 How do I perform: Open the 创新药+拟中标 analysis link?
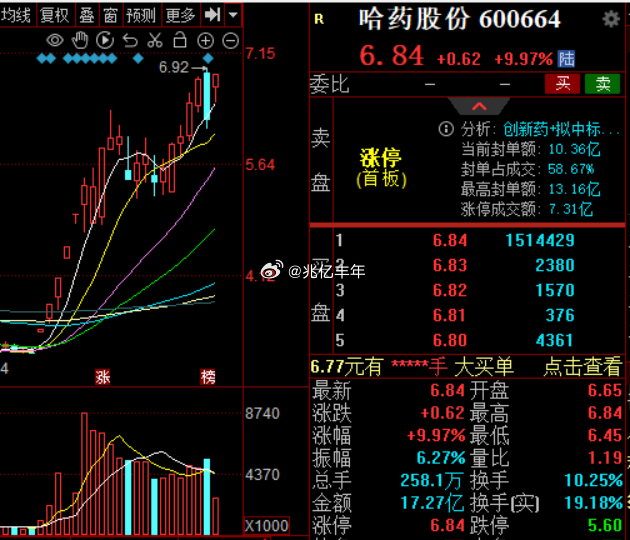click(x=561, y=129)
